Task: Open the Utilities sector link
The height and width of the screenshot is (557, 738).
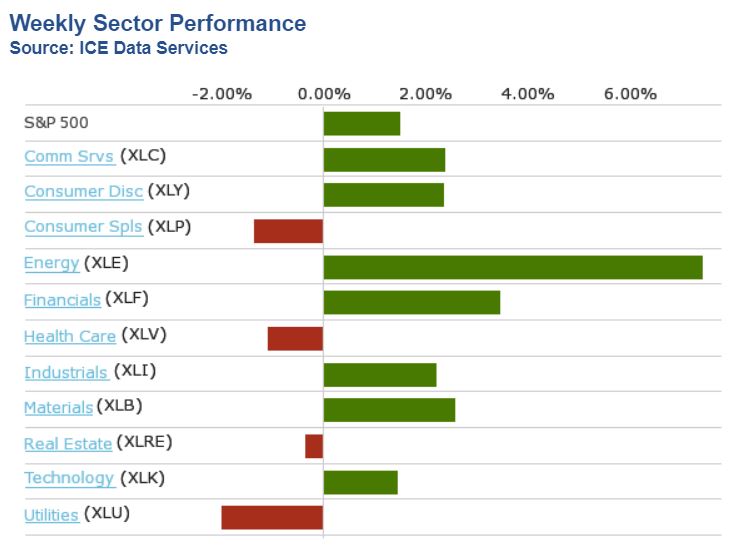Action: [51, 515]
